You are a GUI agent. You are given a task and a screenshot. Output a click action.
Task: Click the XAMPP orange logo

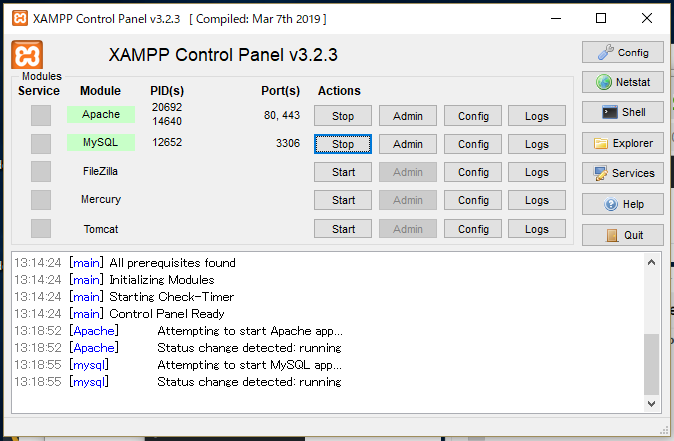tap(27, 56)
